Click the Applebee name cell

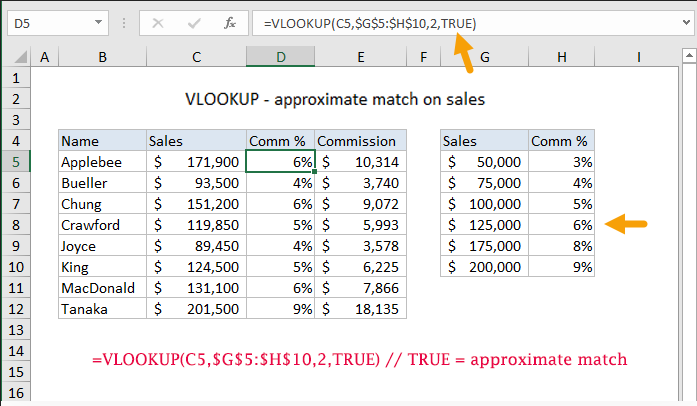[x=101, y=161]
